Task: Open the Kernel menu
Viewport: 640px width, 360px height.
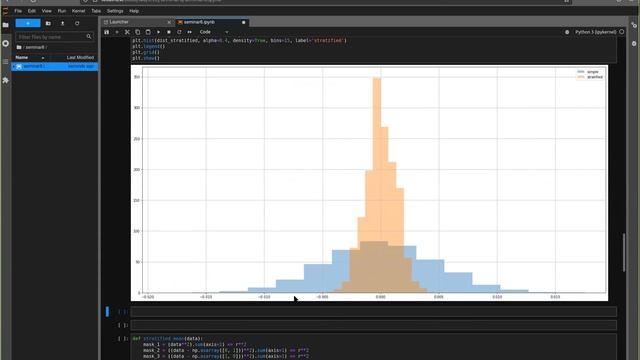Action: tap(78, 11)
